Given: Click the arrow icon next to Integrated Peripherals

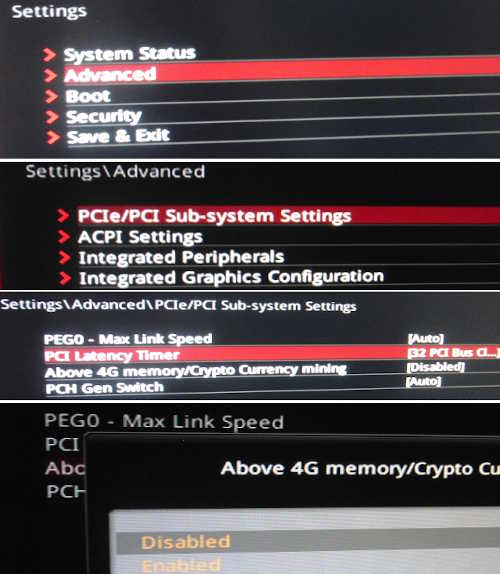Looking at the screenshot, I should (65, 257).
